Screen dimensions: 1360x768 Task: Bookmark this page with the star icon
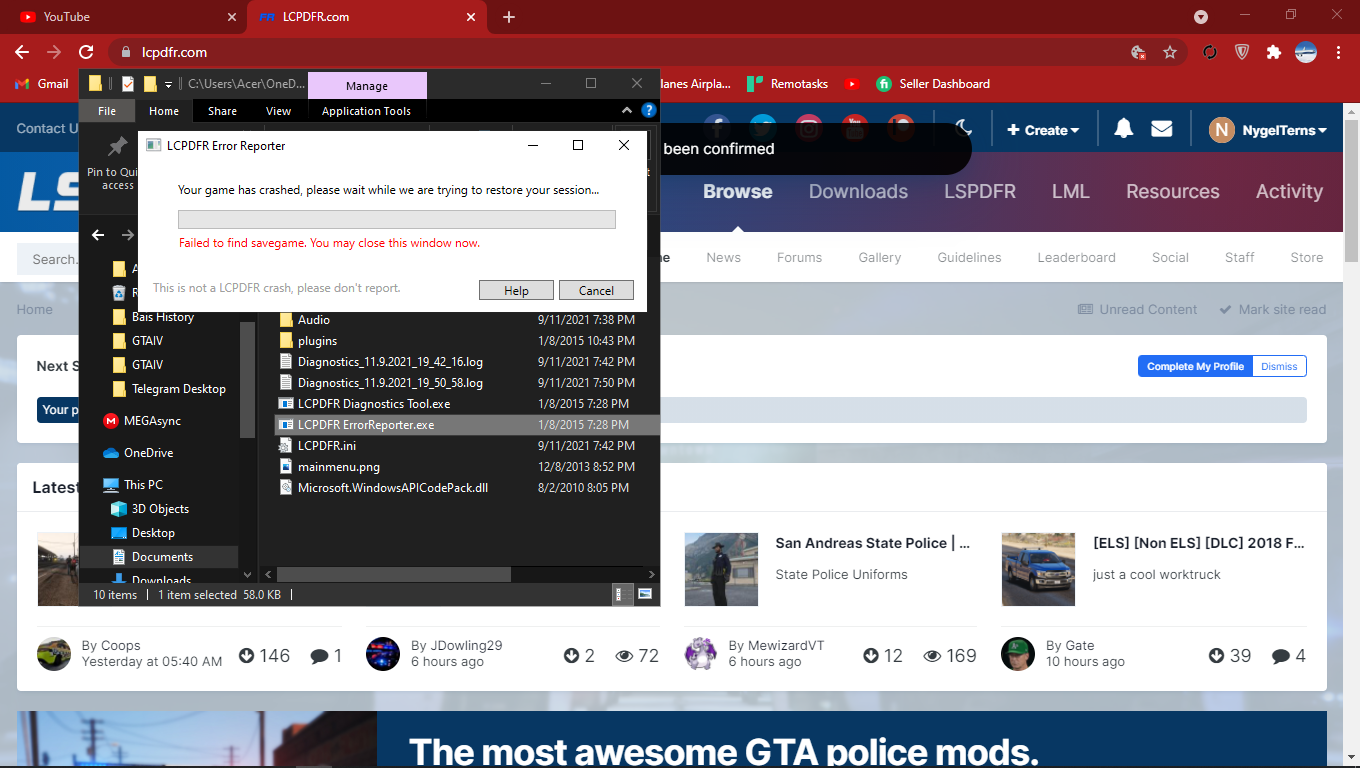tap(1169, 52)
